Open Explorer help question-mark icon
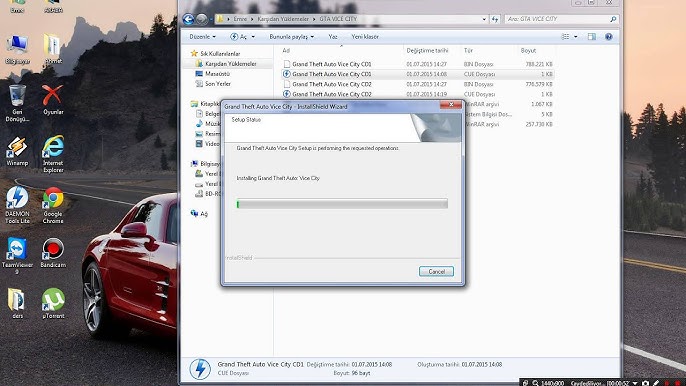Viewport: 686px width, 386px height. [609, 37]
